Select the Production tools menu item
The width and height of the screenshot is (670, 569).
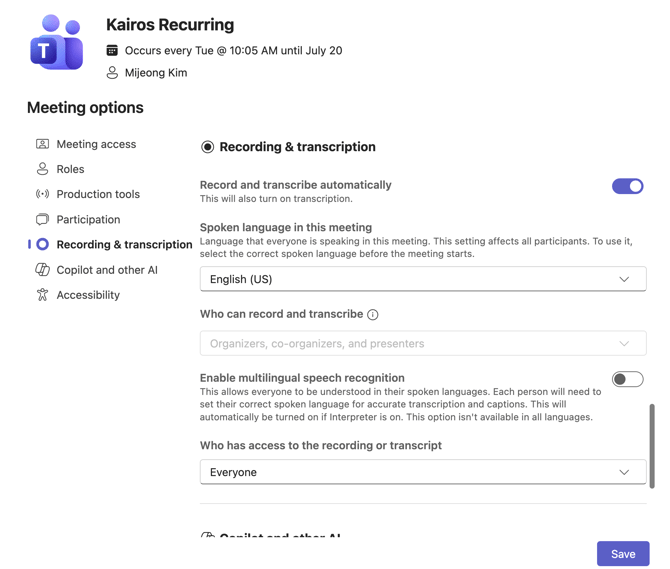pyautogui.click(x=98, y=194)
